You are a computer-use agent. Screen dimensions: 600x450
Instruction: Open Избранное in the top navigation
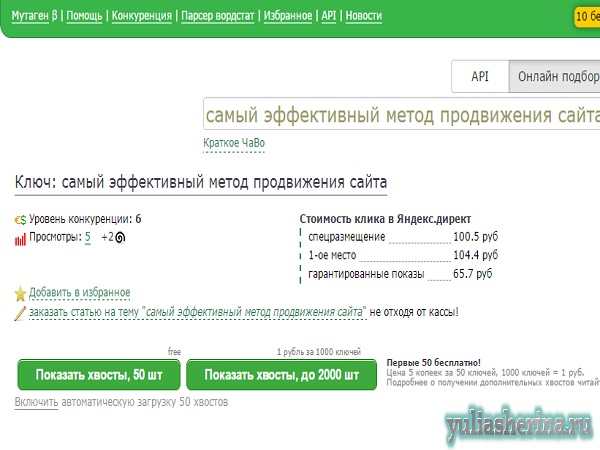click(x=288, y=16)
